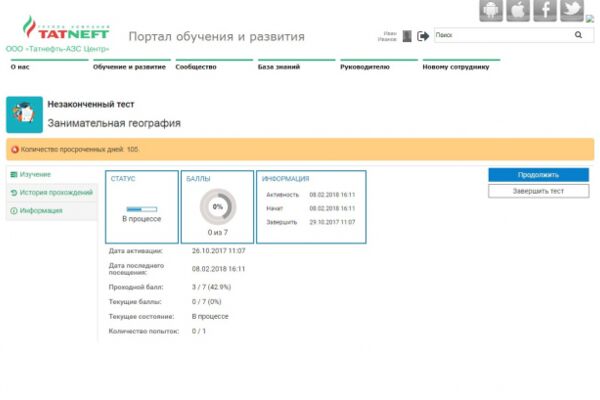Click the СТАТУС card header
This screenshot has width=600, height=400.
pyautogui.click(x=123, y=179)
